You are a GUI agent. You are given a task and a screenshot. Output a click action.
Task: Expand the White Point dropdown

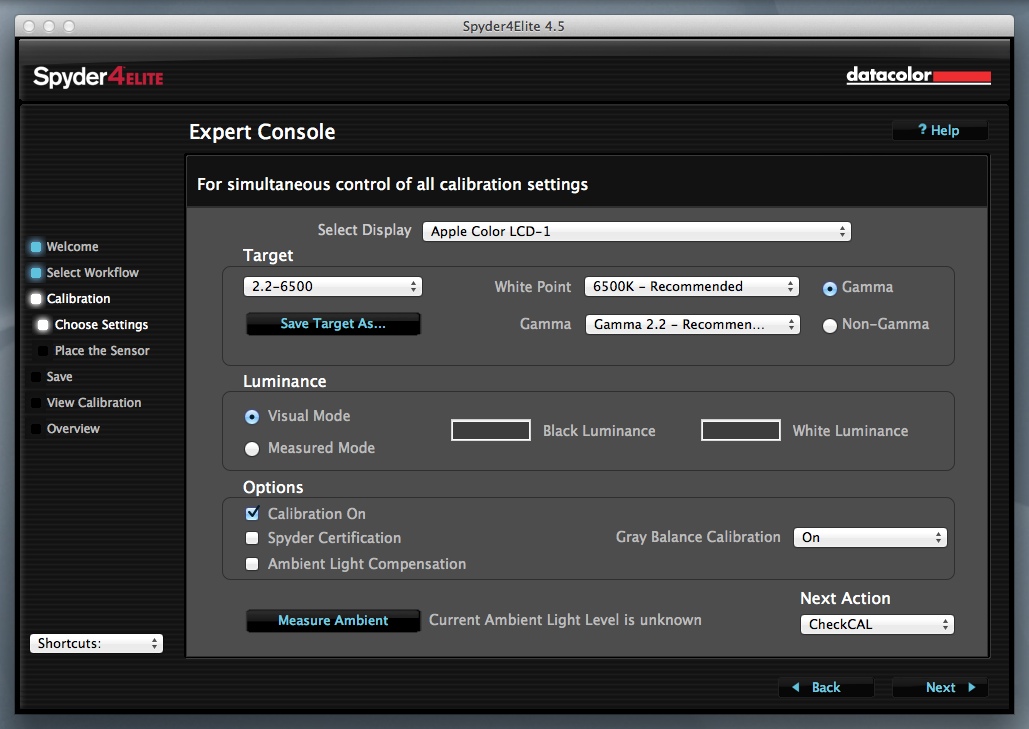click(x=692, y=287)
